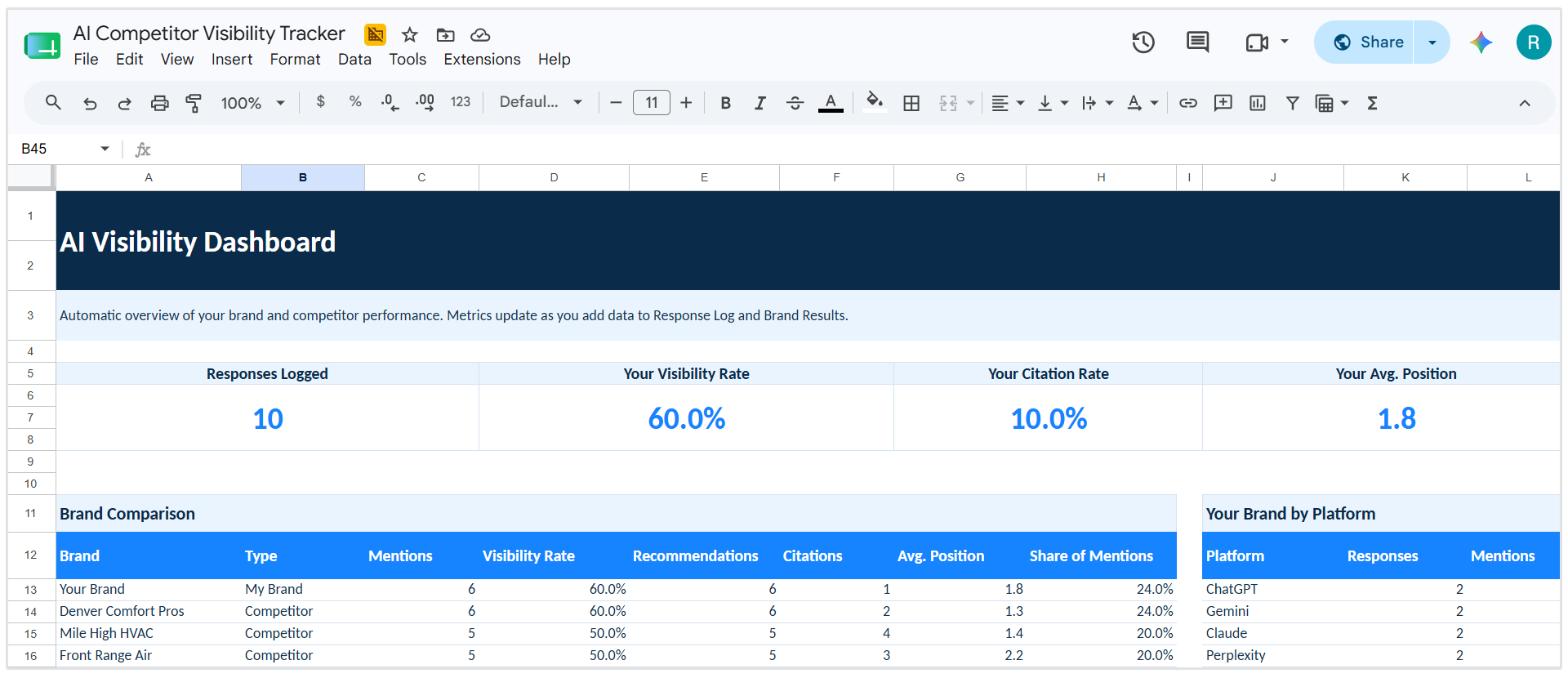Open the text color picker

coord(831,103)
